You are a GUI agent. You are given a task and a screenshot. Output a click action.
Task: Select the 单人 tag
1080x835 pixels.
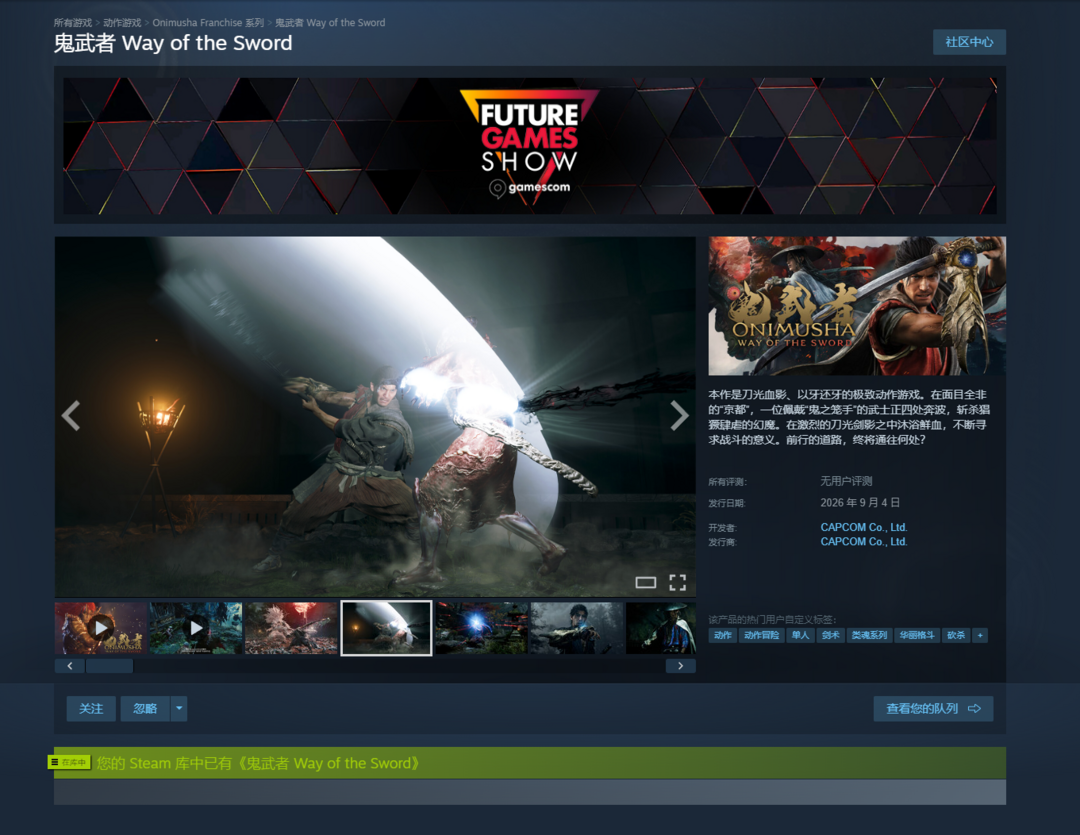[800, 635]
